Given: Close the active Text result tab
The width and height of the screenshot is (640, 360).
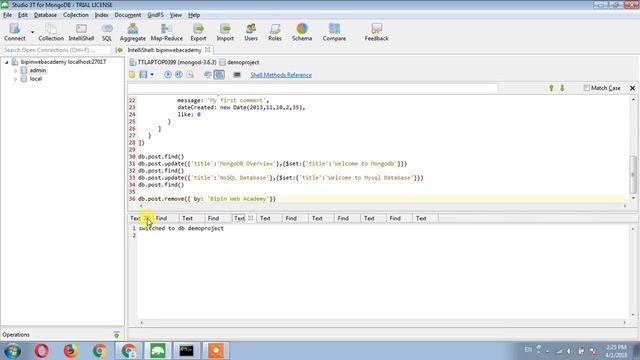Looking at the screenshot, I should 251,218.
